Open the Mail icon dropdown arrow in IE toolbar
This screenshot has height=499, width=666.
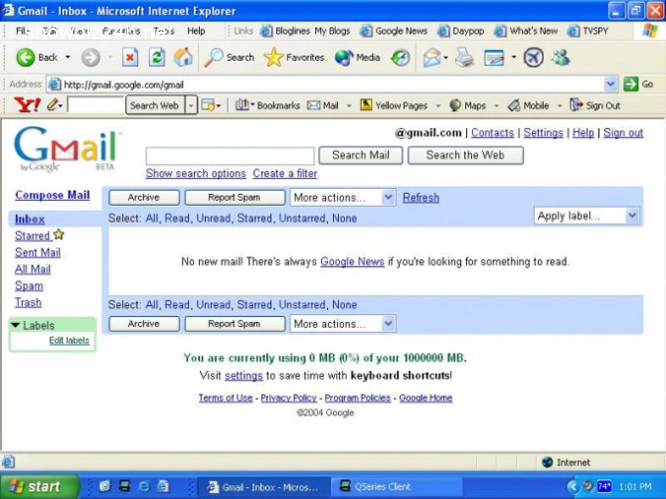446,57
